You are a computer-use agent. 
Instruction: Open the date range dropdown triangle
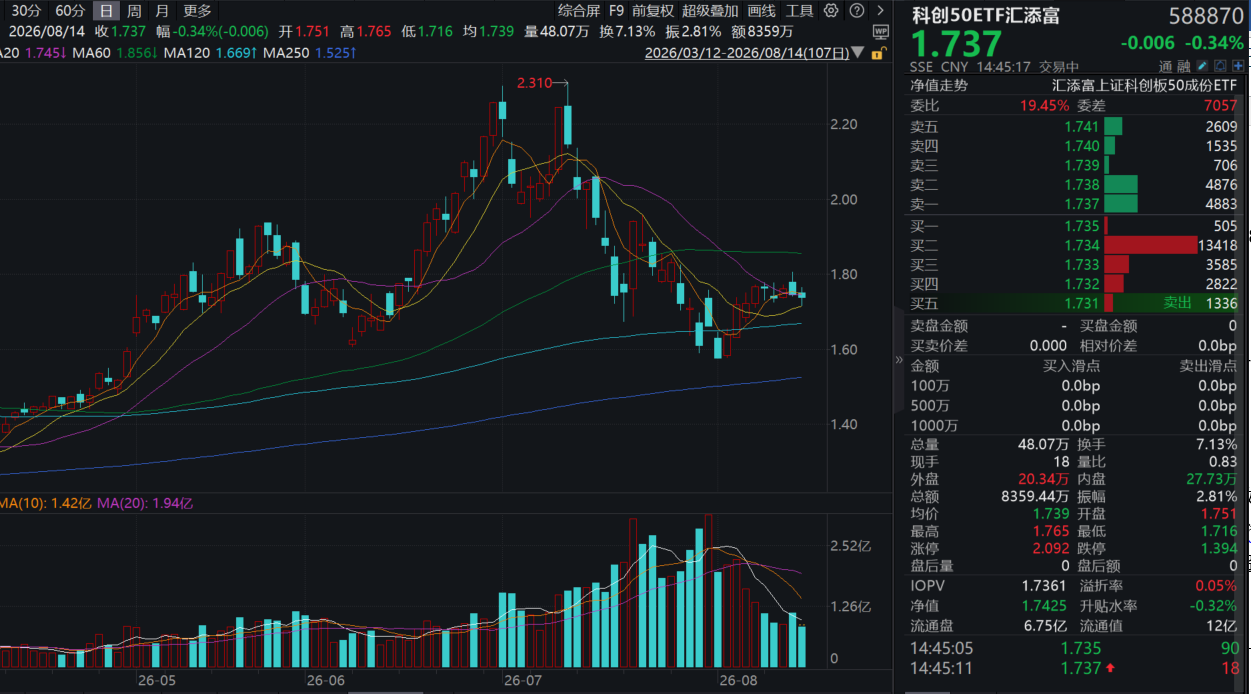(x=857, y=53)
